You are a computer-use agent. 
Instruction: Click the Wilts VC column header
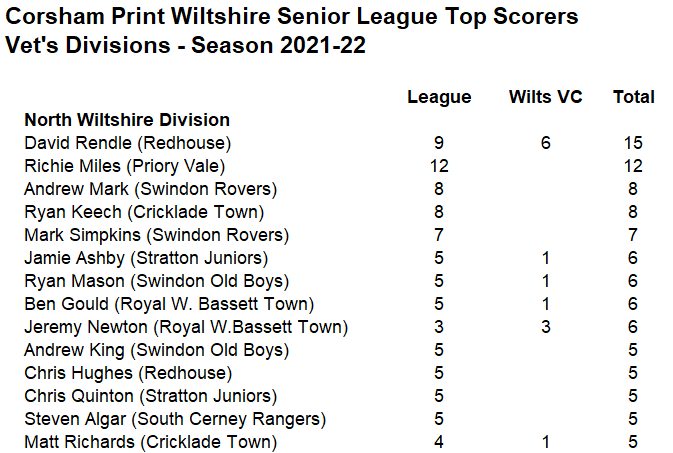pyautogui.click(x=546, y=97)
